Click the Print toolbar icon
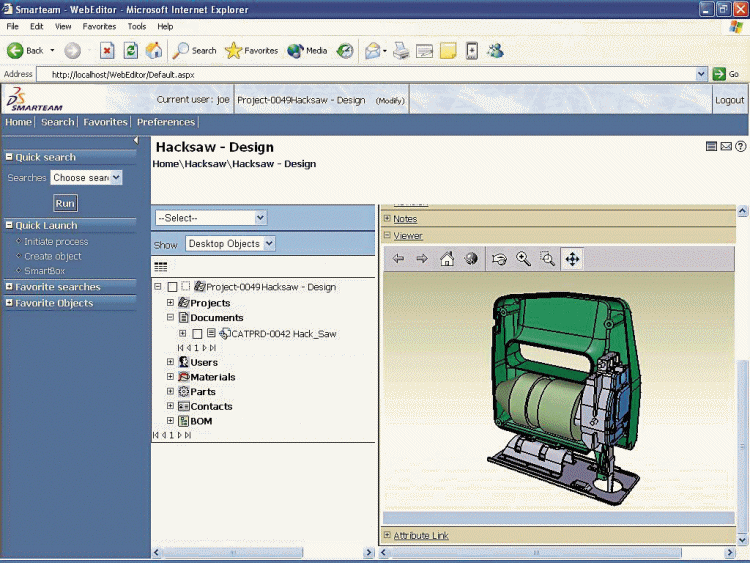This screenshot has height=563, width=750. tap(401, 51)
